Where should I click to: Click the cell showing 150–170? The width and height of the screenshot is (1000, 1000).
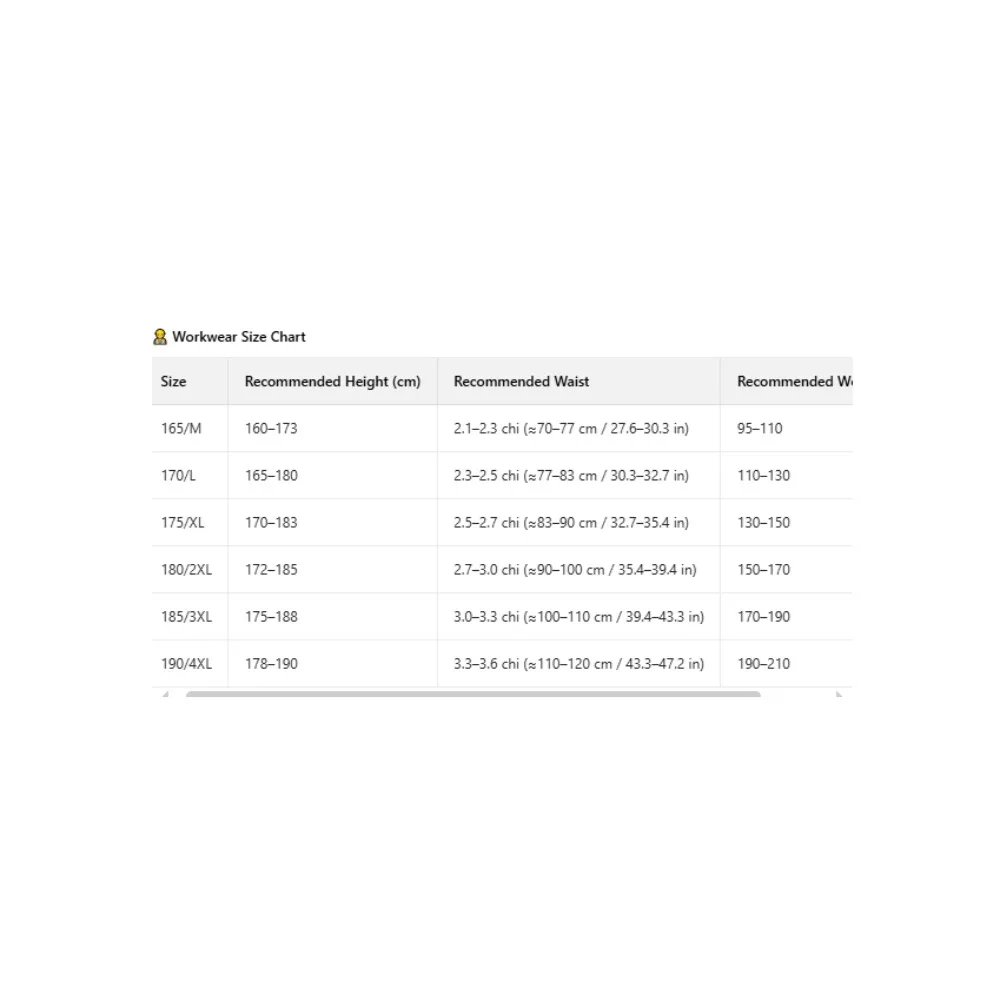(763, 569)
